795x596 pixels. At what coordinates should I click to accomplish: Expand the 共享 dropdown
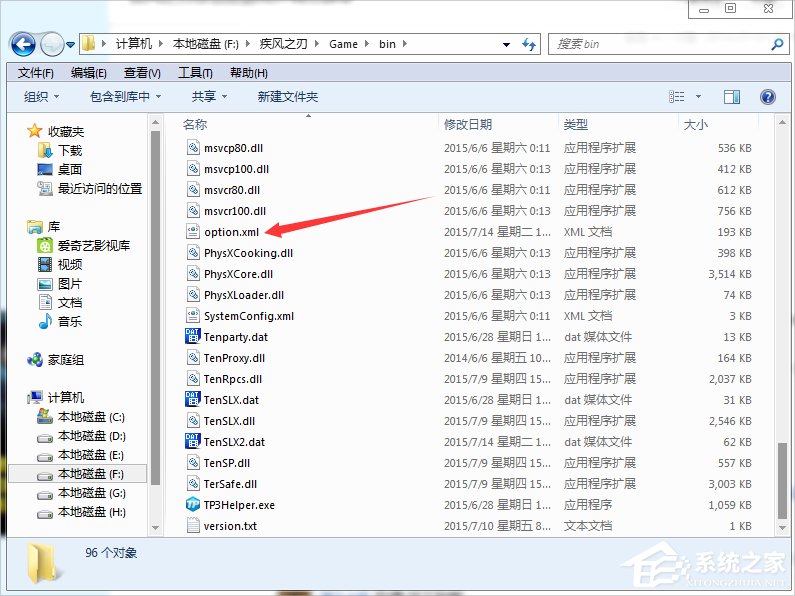[209, 96]
